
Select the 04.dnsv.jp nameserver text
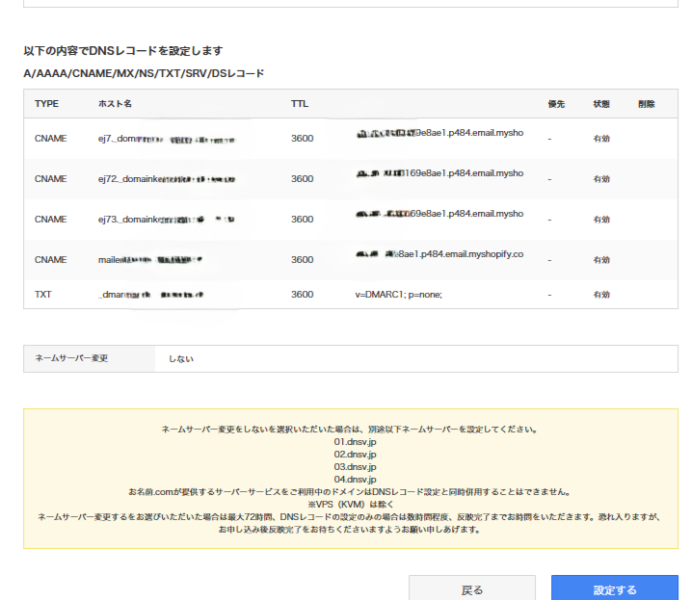[355, 479]
